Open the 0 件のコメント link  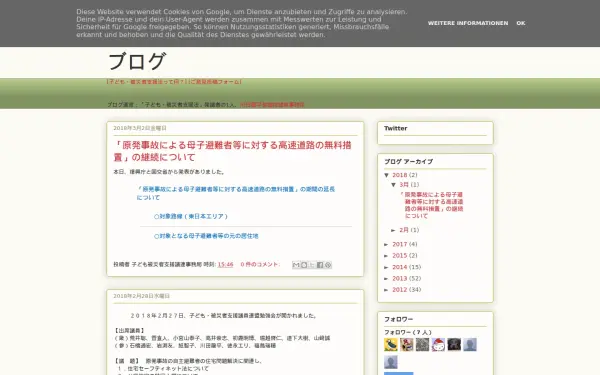tap(259, 264)
